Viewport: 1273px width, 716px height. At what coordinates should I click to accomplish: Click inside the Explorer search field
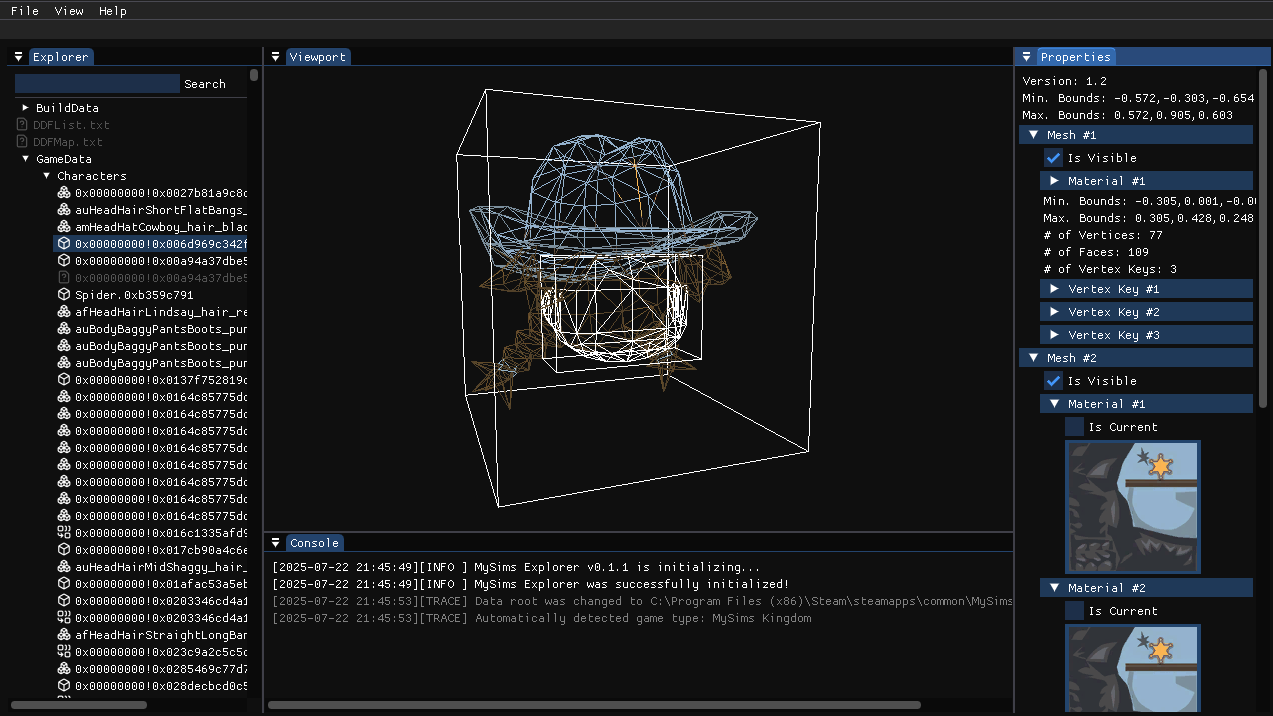tap(96, 84)
